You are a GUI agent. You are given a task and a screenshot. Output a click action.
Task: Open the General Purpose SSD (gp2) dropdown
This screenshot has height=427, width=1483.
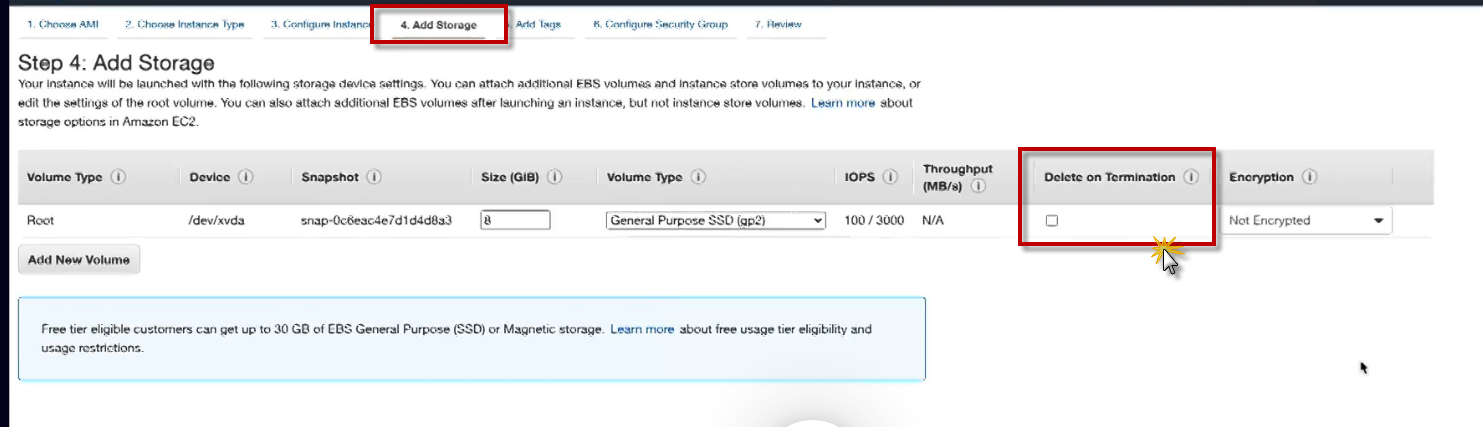716,221
